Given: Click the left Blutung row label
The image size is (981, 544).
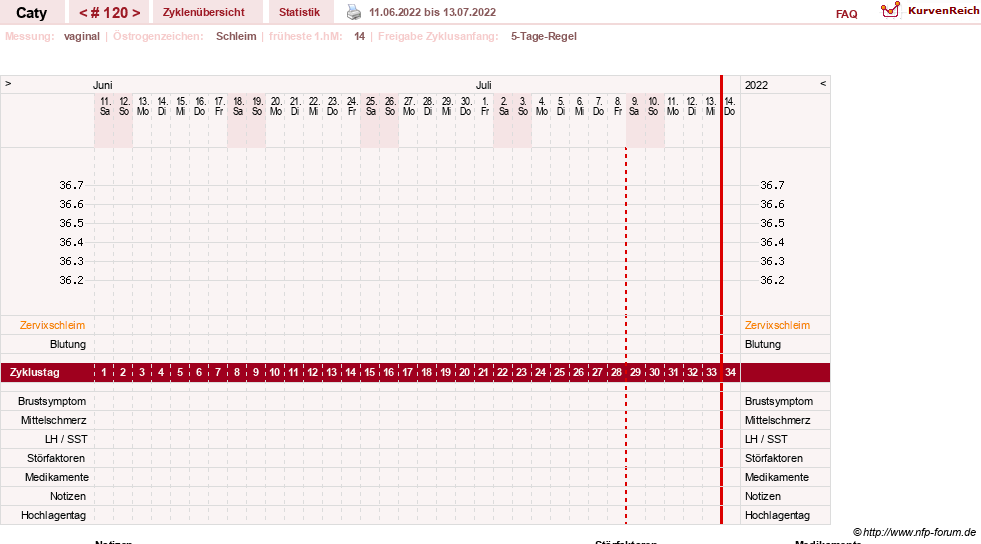Looking at the screenshot, I should point(68,345).
